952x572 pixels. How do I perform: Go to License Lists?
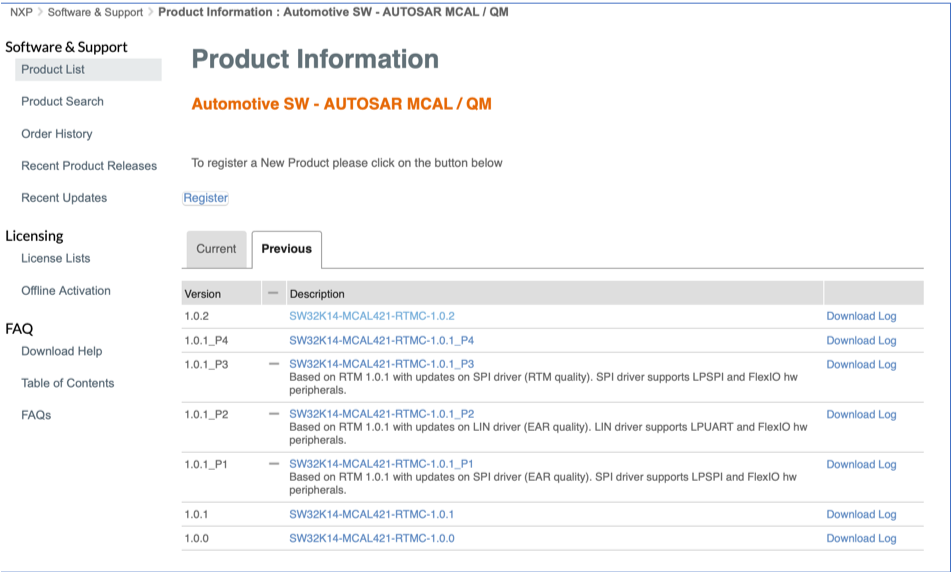pyautogui.click(x=56, y=259)
